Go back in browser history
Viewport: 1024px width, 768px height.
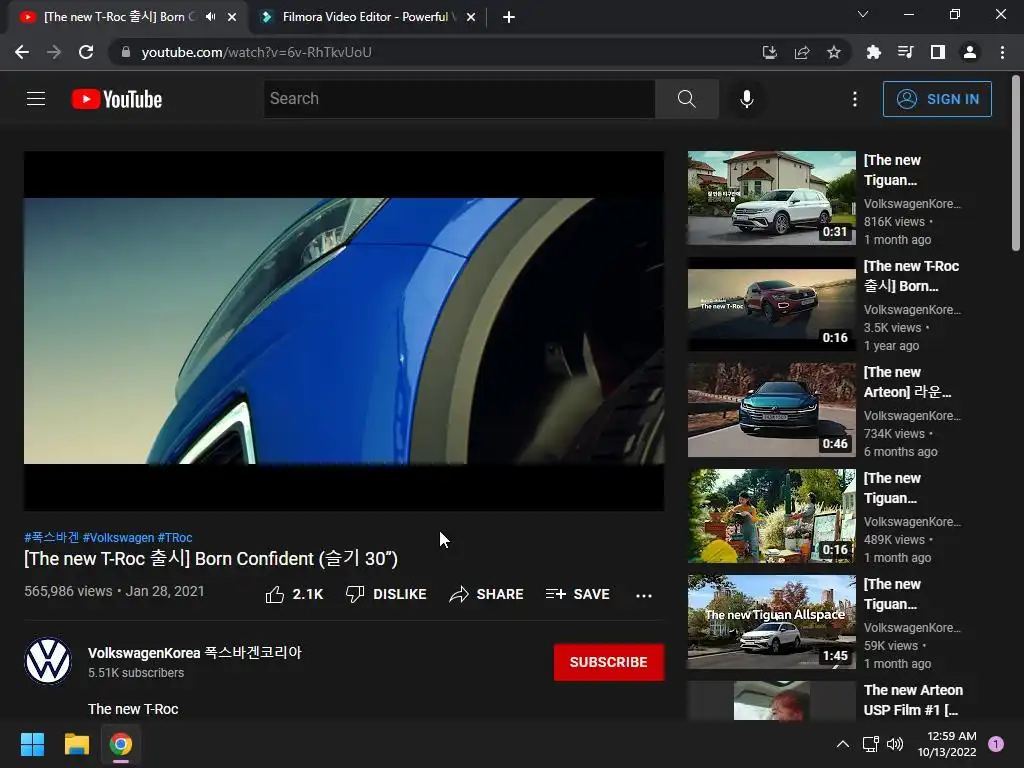click(22, 52)
